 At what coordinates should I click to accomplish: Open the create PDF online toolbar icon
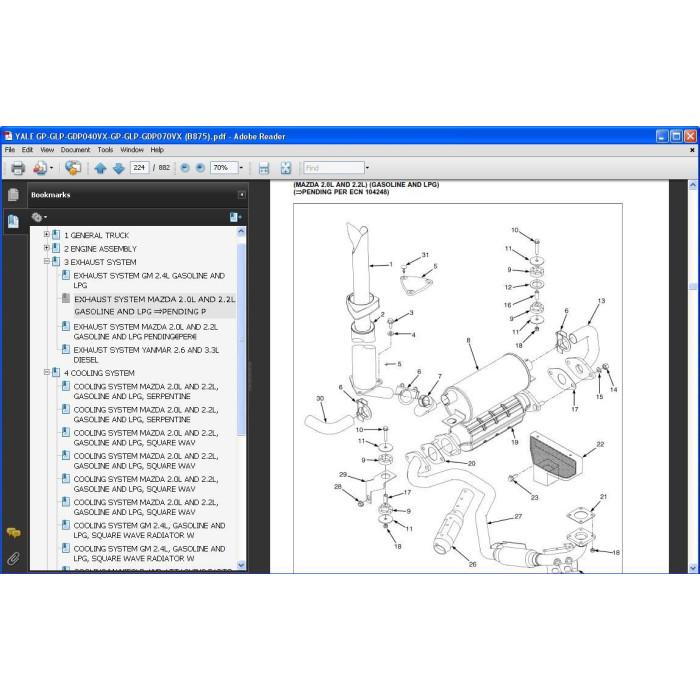(x=40, y=168)
